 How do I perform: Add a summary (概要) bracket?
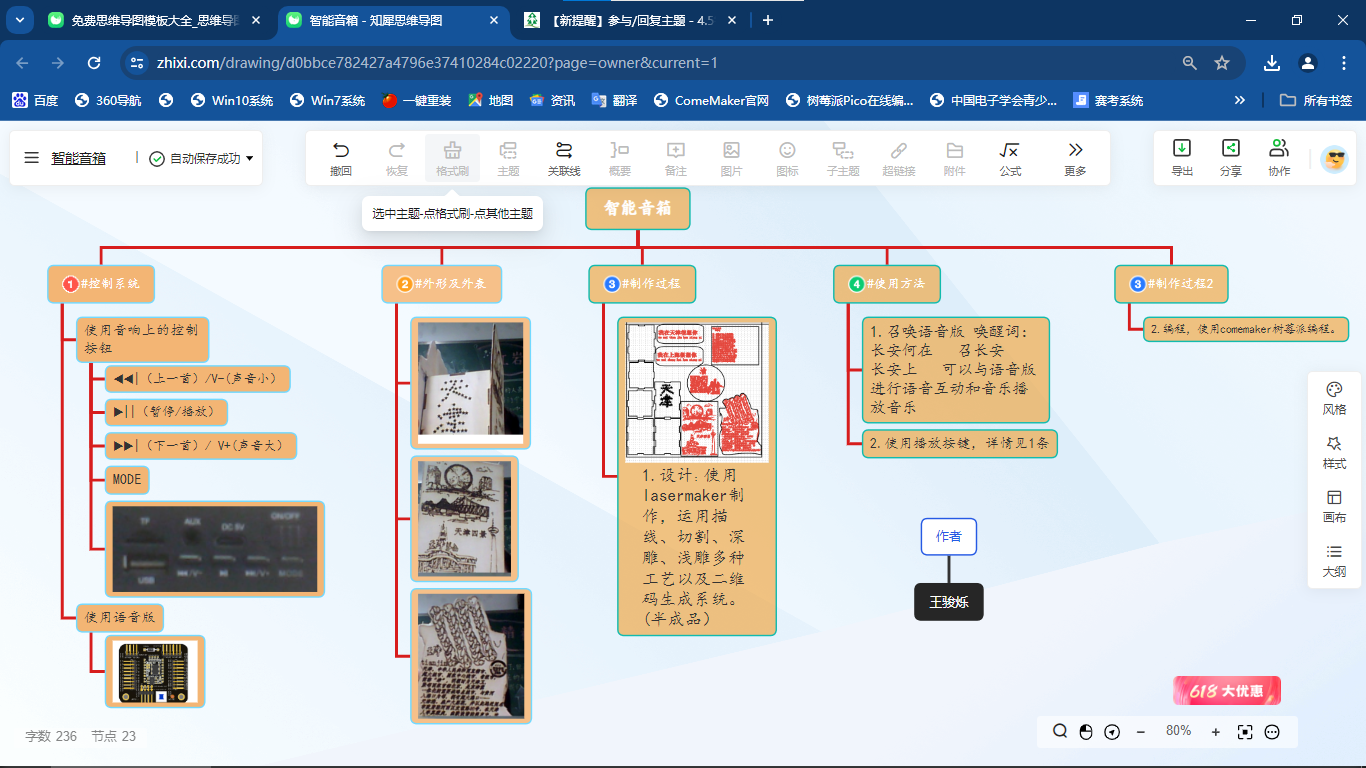[620, 158]
